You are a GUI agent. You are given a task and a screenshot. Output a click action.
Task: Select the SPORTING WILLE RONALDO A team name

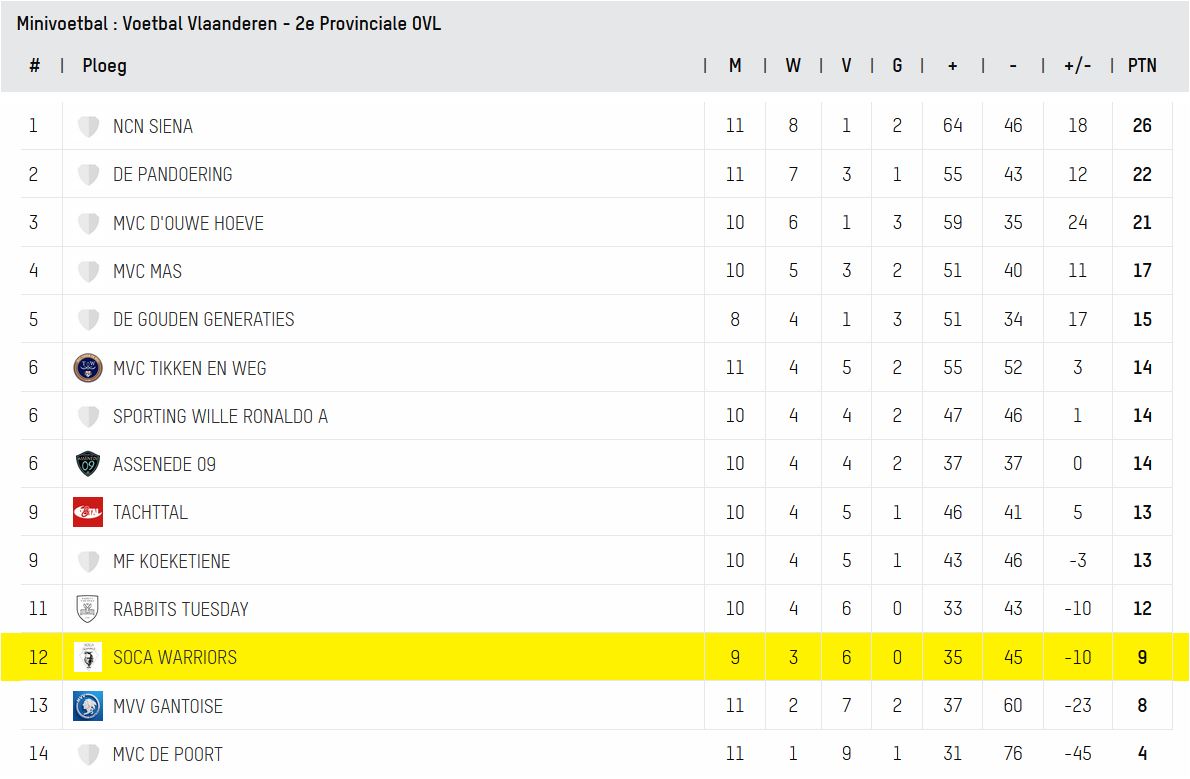point(220,416)
